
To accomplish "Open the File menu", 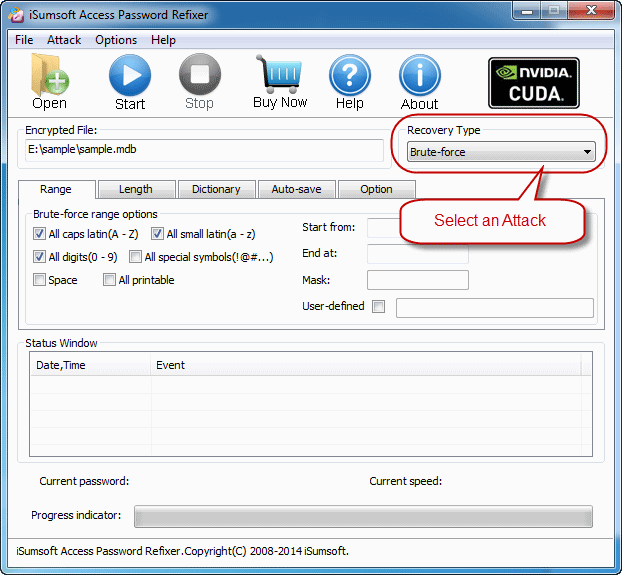I will coord(24,40).
